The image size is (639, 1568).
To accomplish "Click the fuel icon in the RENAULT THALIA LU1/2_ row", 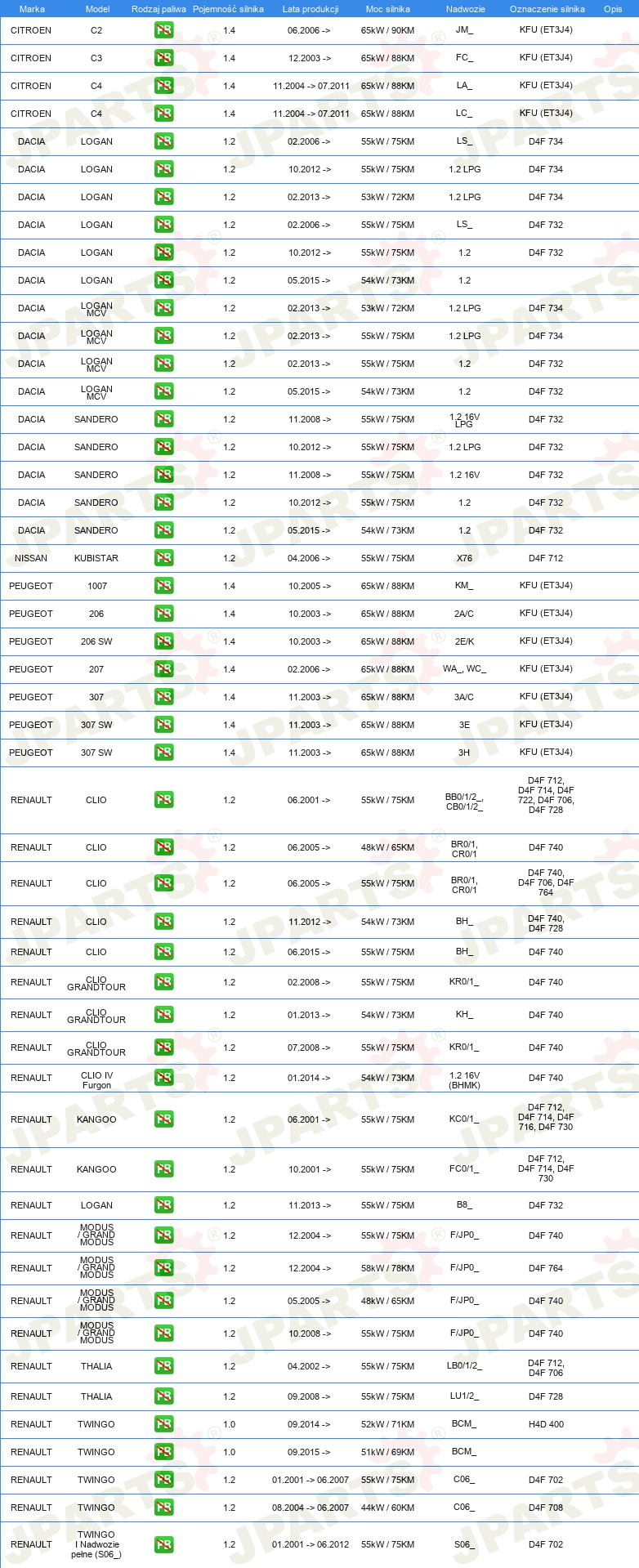I will pos(164,1396).
